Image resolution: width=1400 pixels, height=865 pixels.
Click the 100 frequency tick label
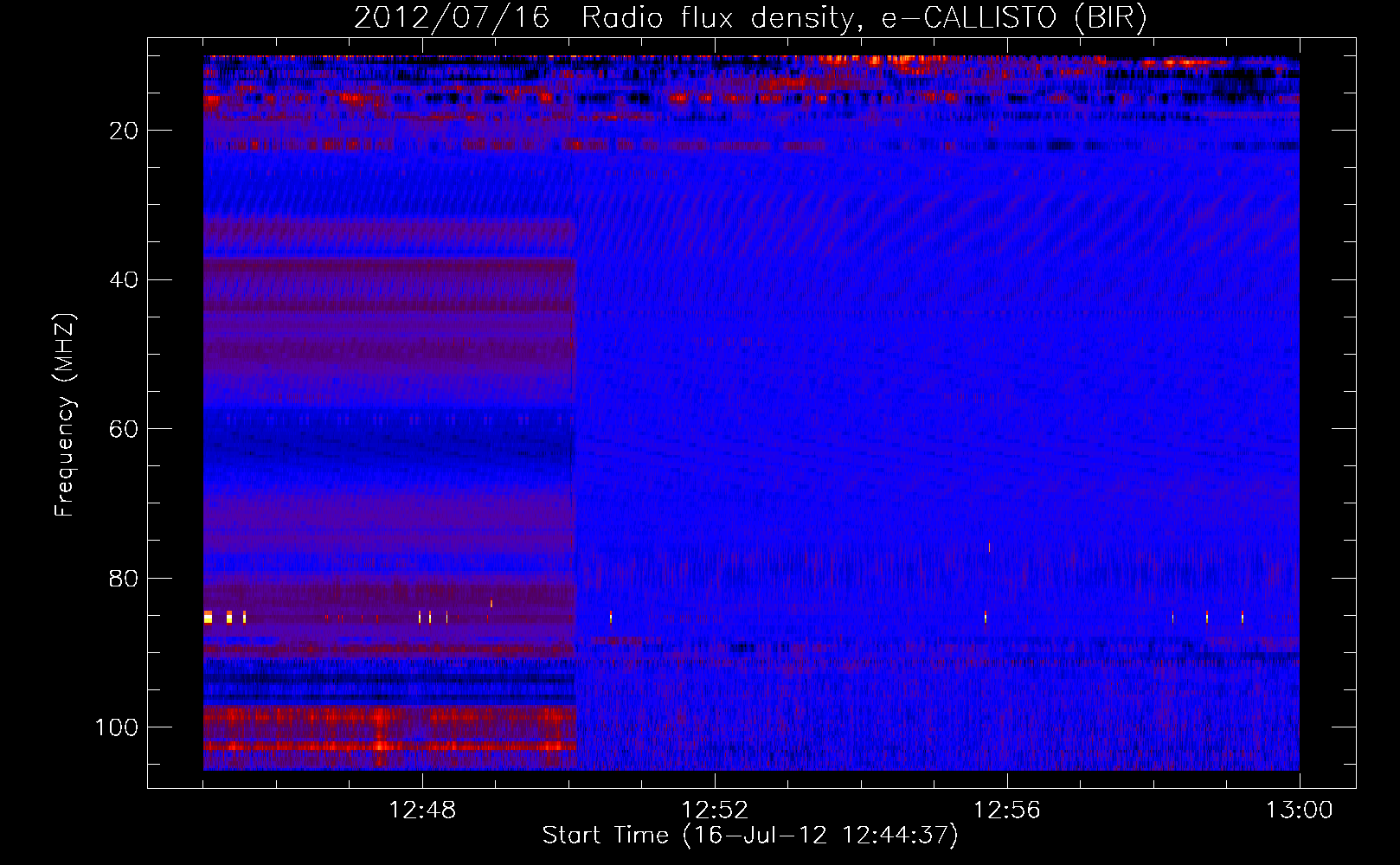click(118, 727)
